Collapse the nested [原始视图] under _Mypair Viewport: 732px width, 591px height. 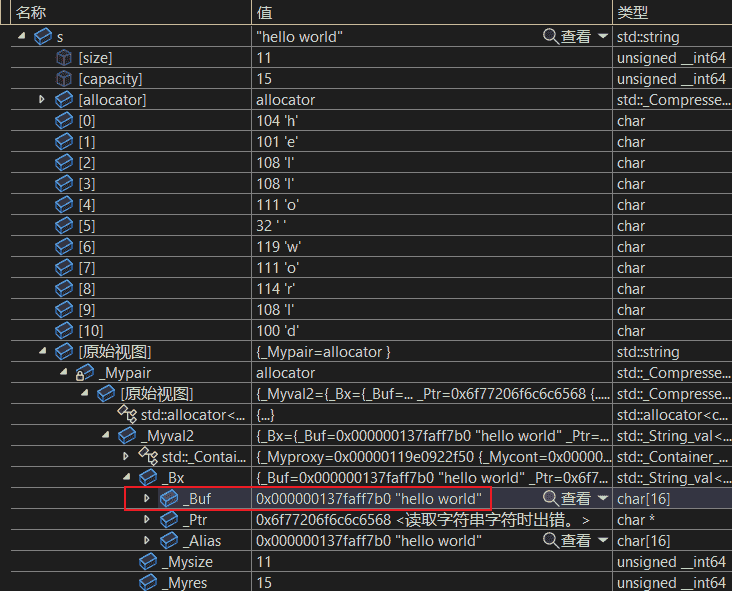[84, 393]
